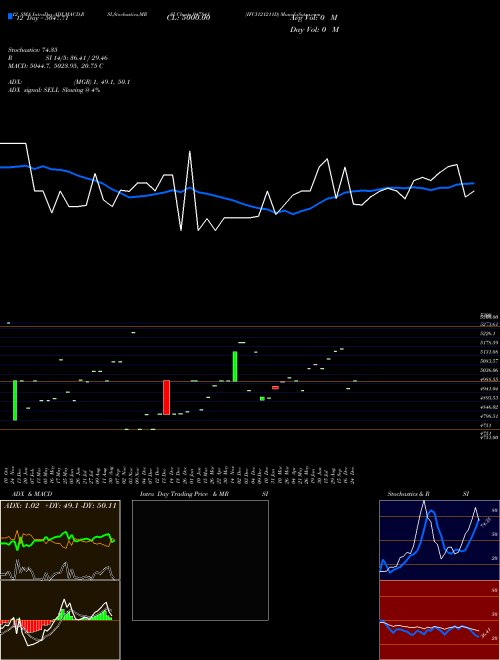The image size is (500, 660).
Task: Click the 'Avg Vol: 0 M' label
Action: 314,18
